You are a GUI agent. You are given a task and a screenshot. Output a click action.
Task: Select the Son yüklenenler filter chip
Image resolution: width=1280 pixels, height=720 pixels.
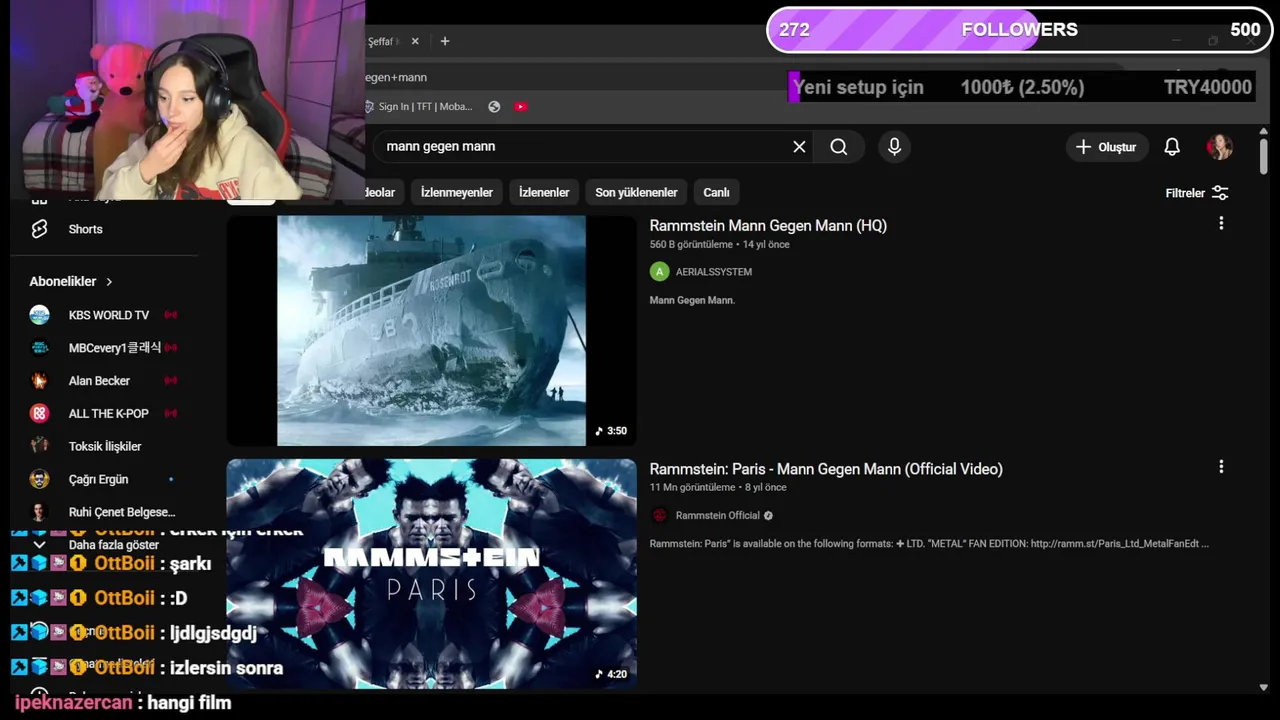tap(636, 192)
